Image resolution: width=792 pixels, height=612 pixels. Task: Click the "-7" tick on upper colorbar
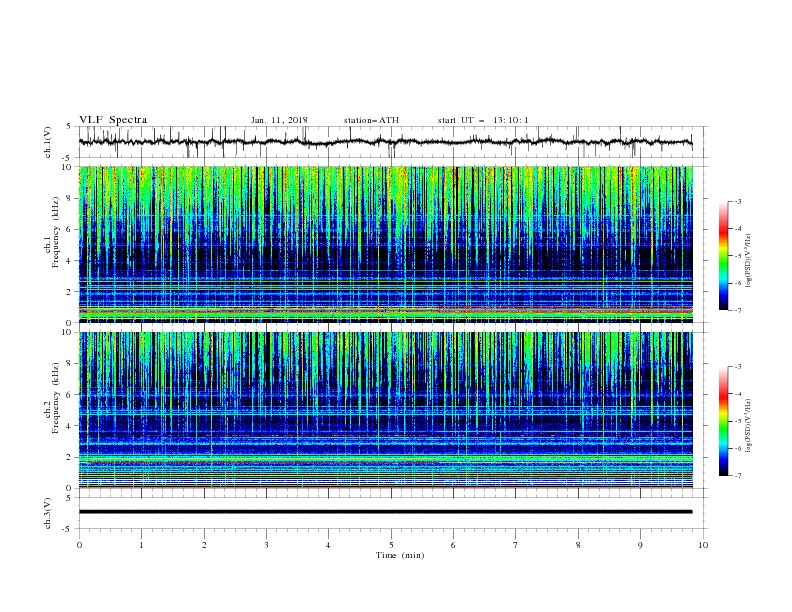coord(737,310)
